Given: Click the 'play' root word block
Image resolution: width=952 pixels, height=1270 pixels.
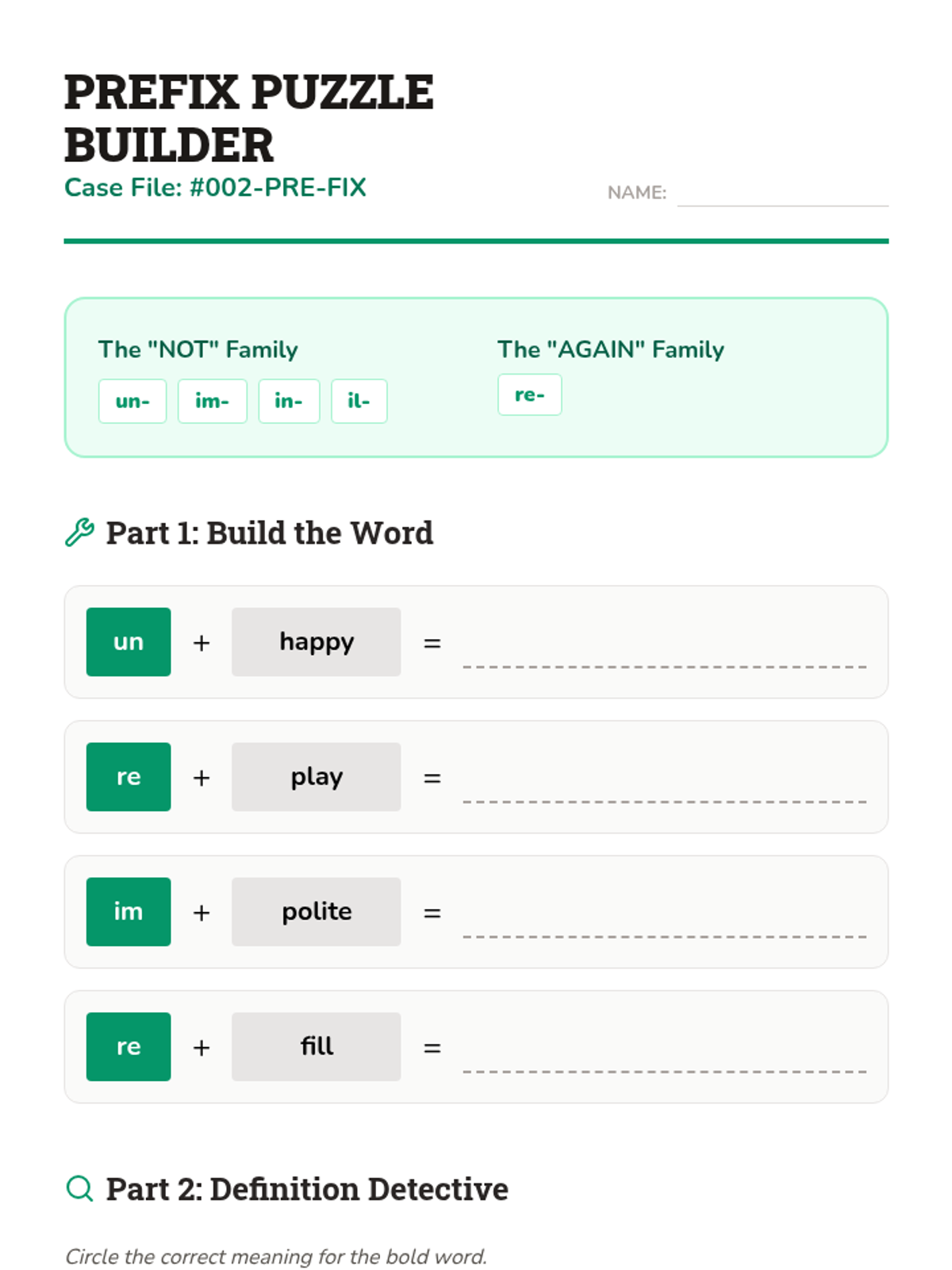Looking at the screenshot, I should 316,776.
